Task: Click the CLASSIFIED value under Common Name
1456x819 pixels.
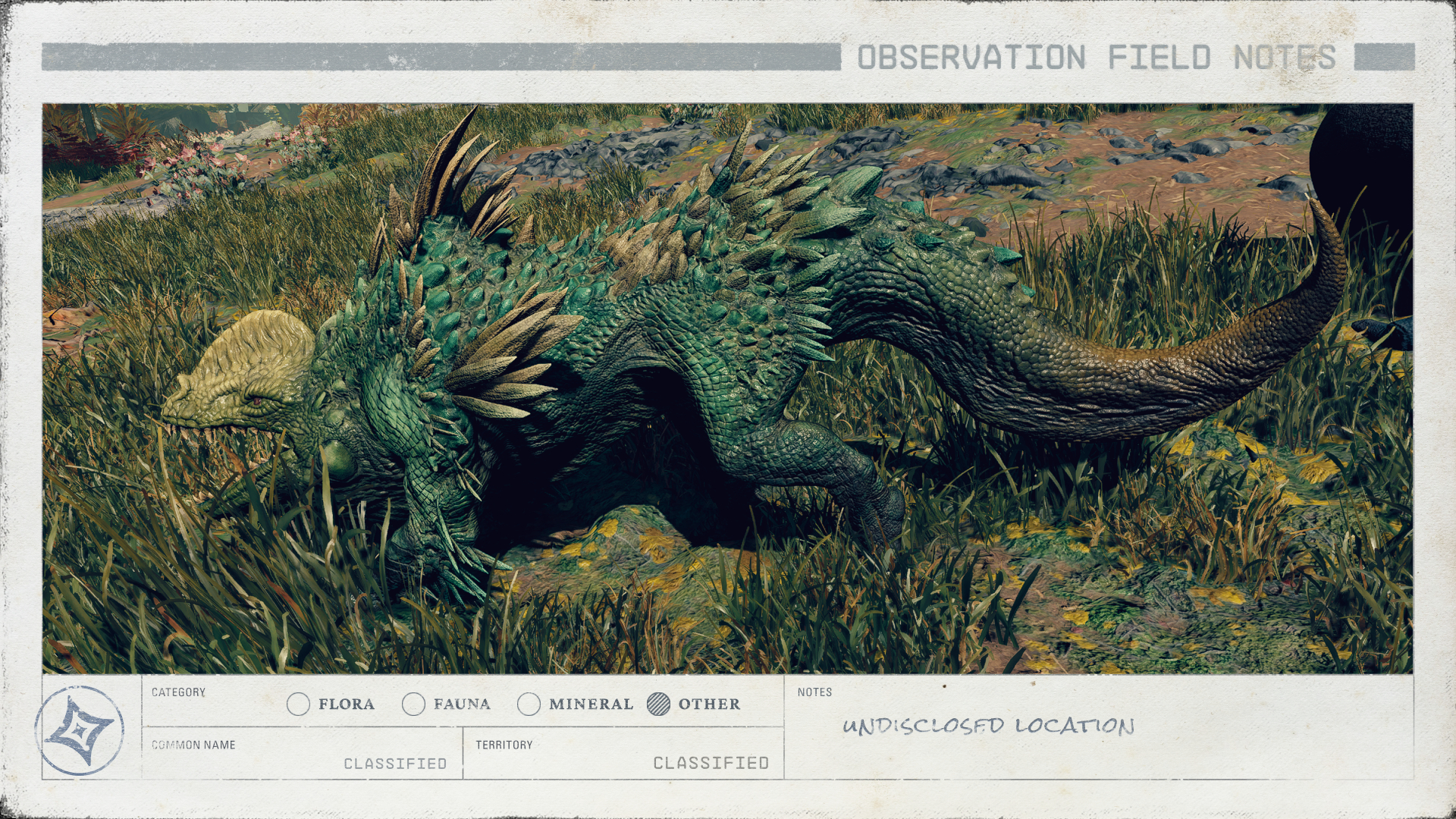Action: [x=395, y=764]
